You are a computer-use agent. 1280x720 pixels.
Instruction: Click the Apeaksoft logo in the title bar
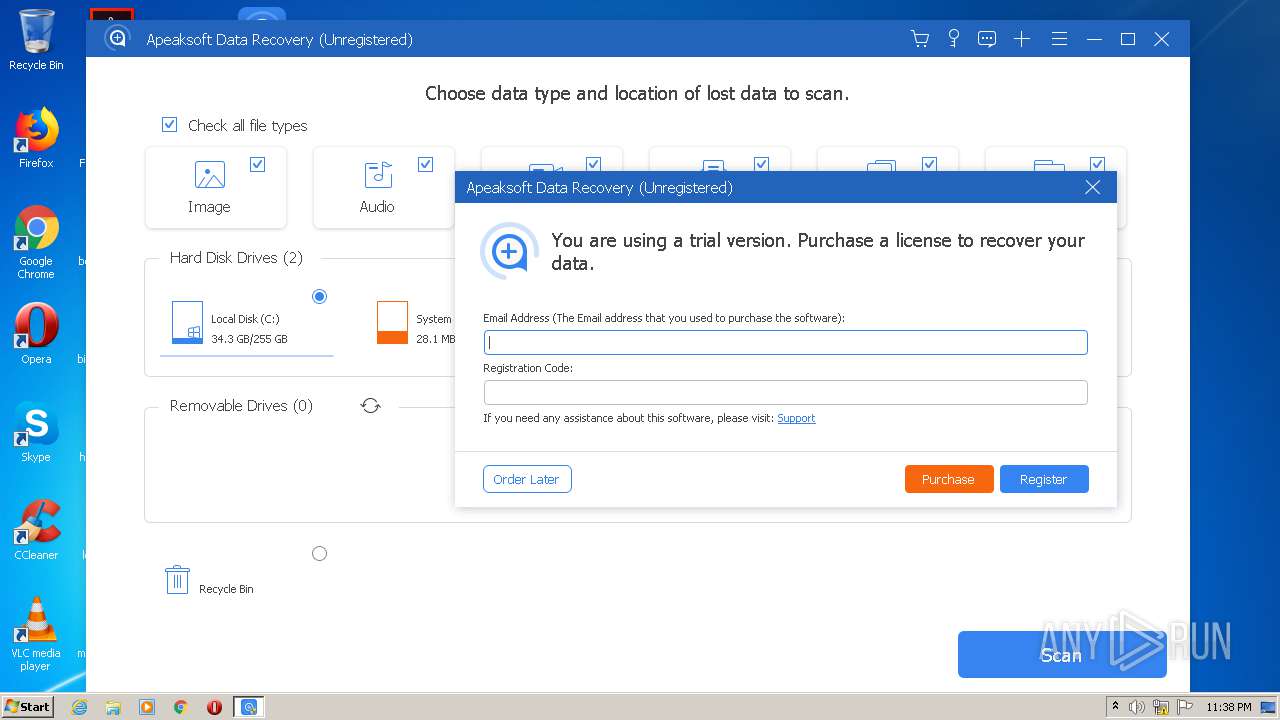coord(118,39)
